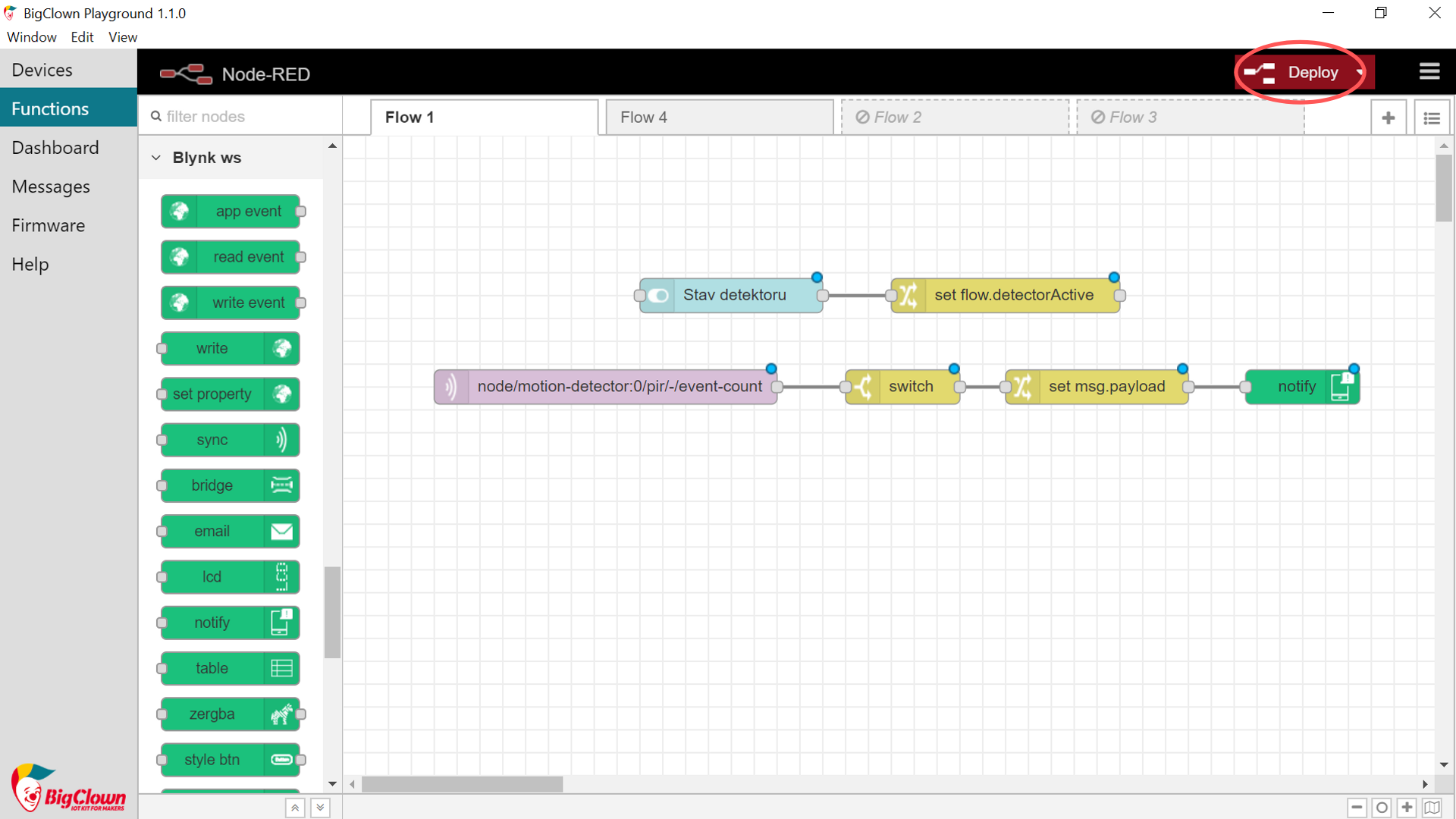Open the disabled Flow 3 tab
Screen dimensions: 1456x819
[x=1189, y=118]
